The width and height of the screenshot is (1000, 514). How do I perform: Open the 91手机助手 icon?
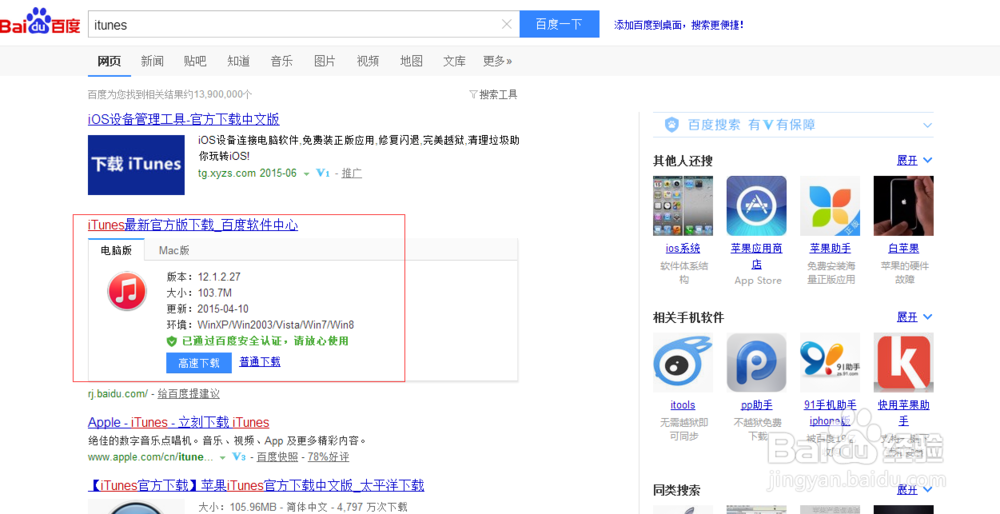coord(830,362)
